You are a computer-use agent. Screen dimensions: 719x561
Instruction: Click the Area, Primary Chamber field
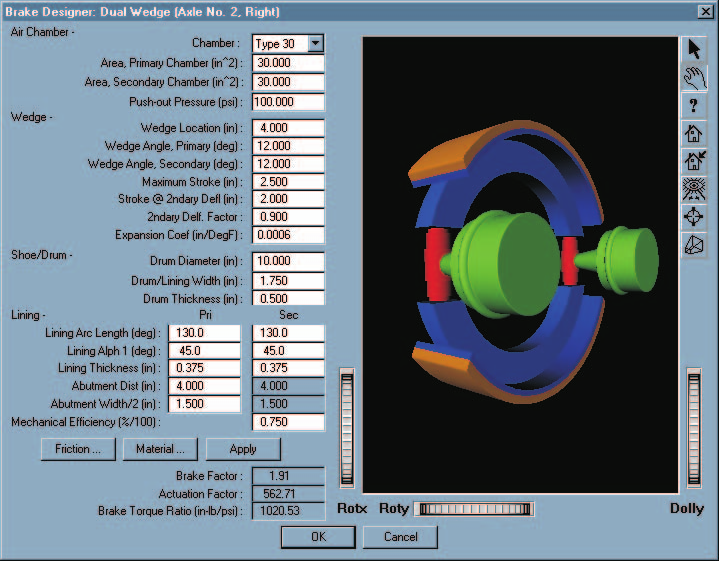(x=288, y=63)
